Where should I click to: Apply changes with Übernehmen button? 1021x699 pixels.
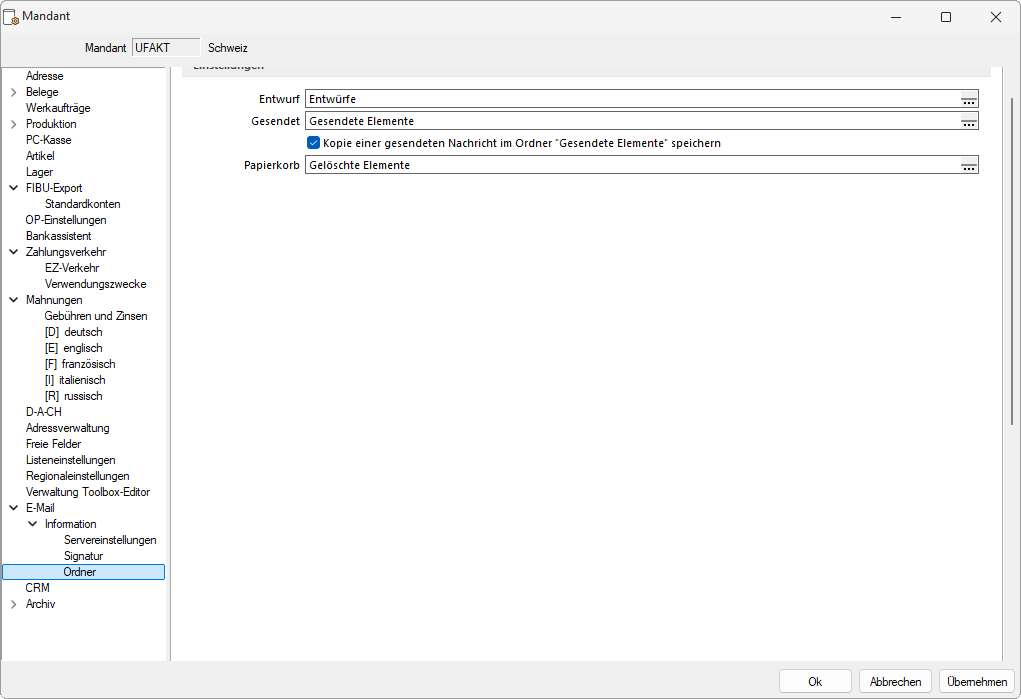coord(977,681)
